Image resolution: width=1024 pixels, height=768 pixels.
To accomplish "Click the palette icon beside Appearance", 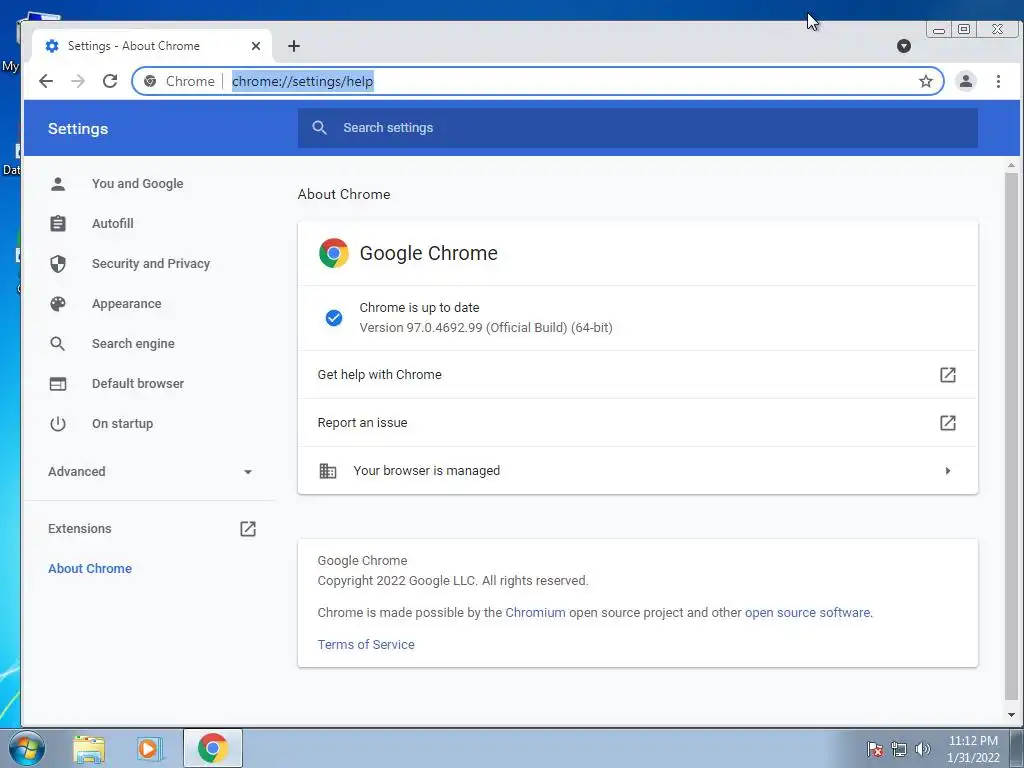I will click(x=57, y=304).
